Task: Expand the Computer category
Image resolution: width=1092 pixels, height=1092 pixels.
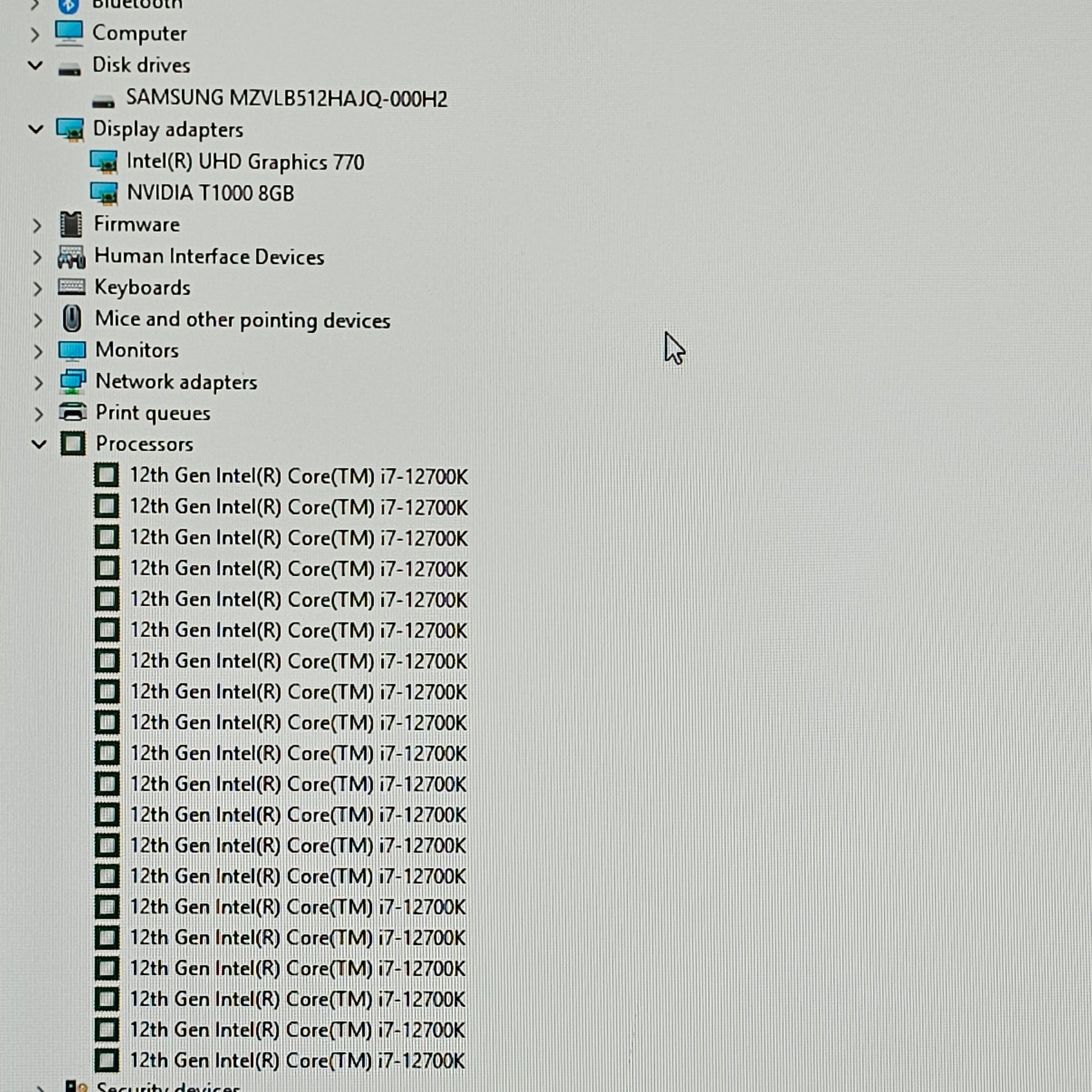Action: [35, 34]
